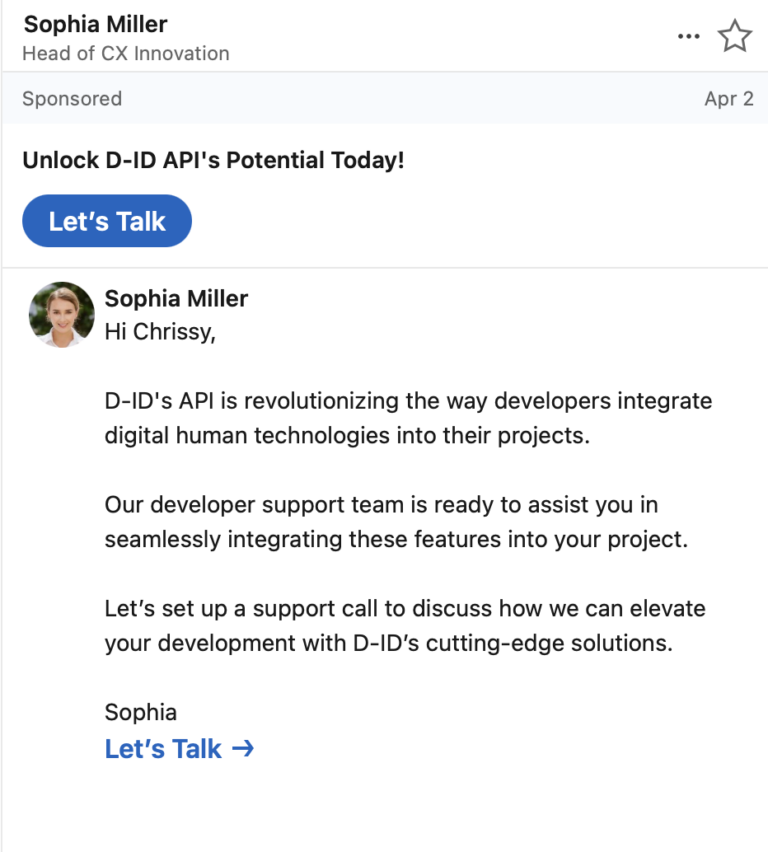This screenshot has width=768, height=852.
Task: Open the Let's Talk arrow link
Action: (x=179, y=749)
